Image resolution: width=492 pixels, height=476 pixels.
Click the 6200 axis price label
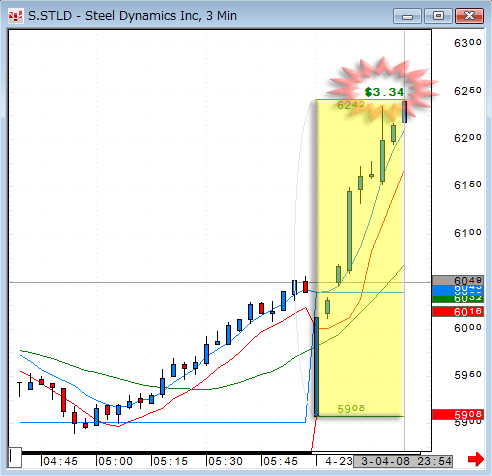(468, 138)
